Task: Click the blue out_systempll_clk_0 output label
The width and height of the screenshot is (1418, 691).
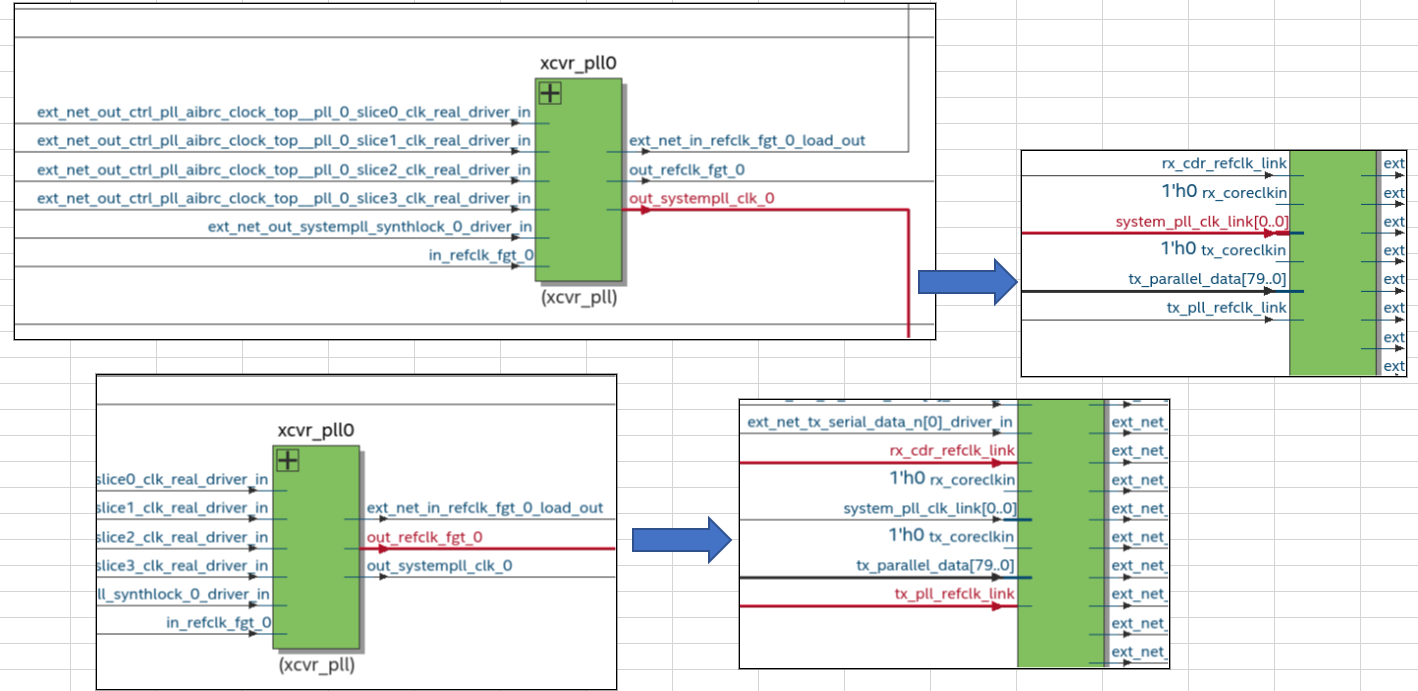Action: point(439,566)
